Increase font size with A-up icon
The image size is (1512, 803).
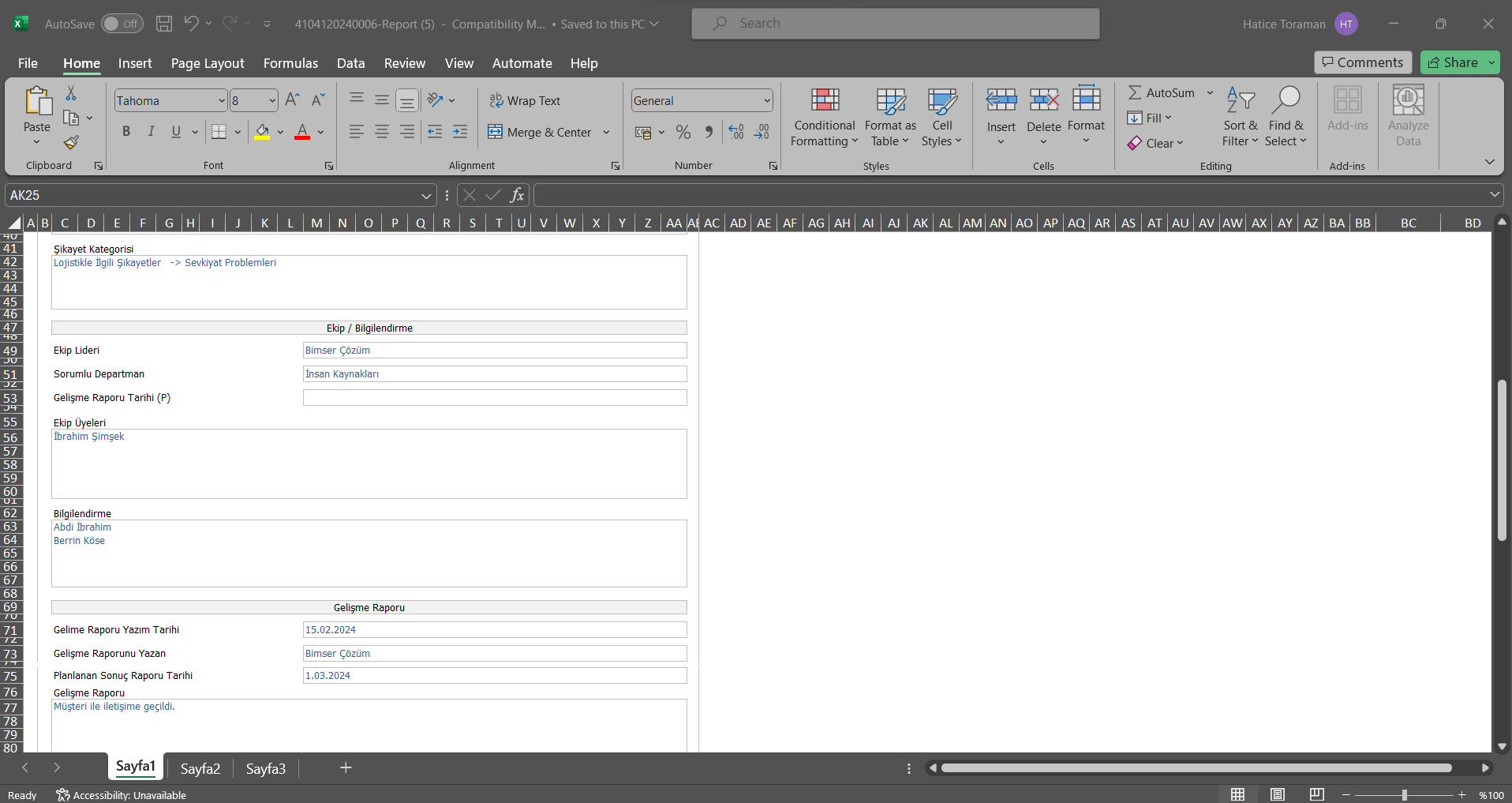tap(292, 100)
